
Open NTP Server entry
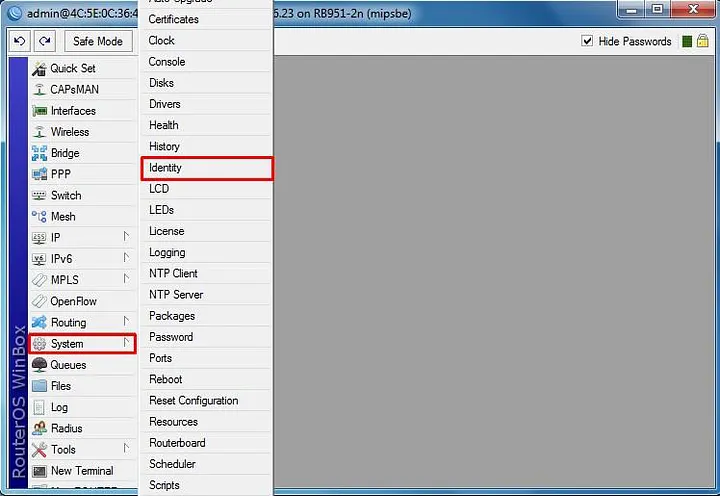click(x=206, y=294)
